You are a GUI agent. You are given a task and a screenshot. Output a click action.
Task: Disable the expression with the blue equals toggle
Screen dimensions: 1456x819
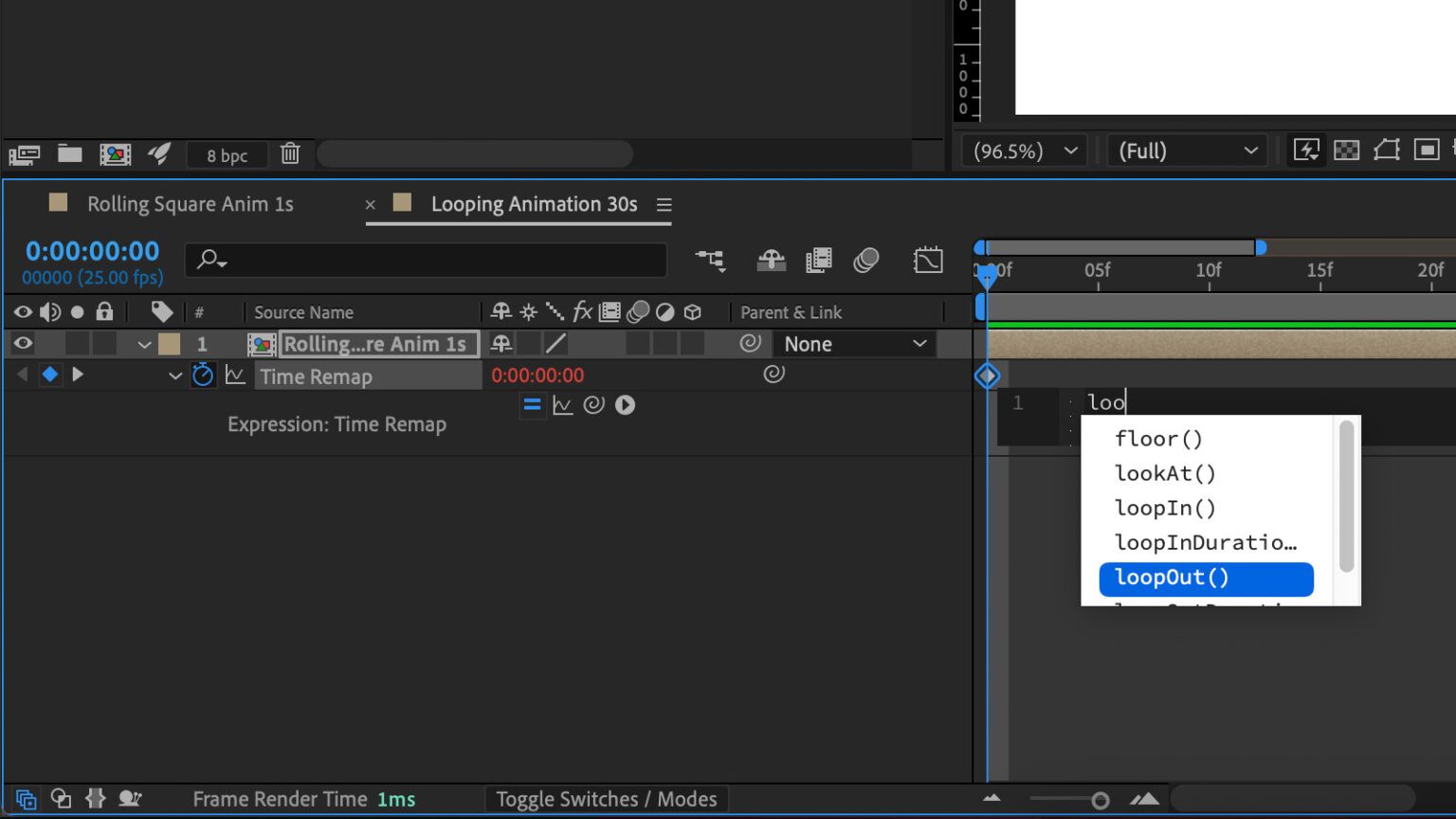point(533,405)
